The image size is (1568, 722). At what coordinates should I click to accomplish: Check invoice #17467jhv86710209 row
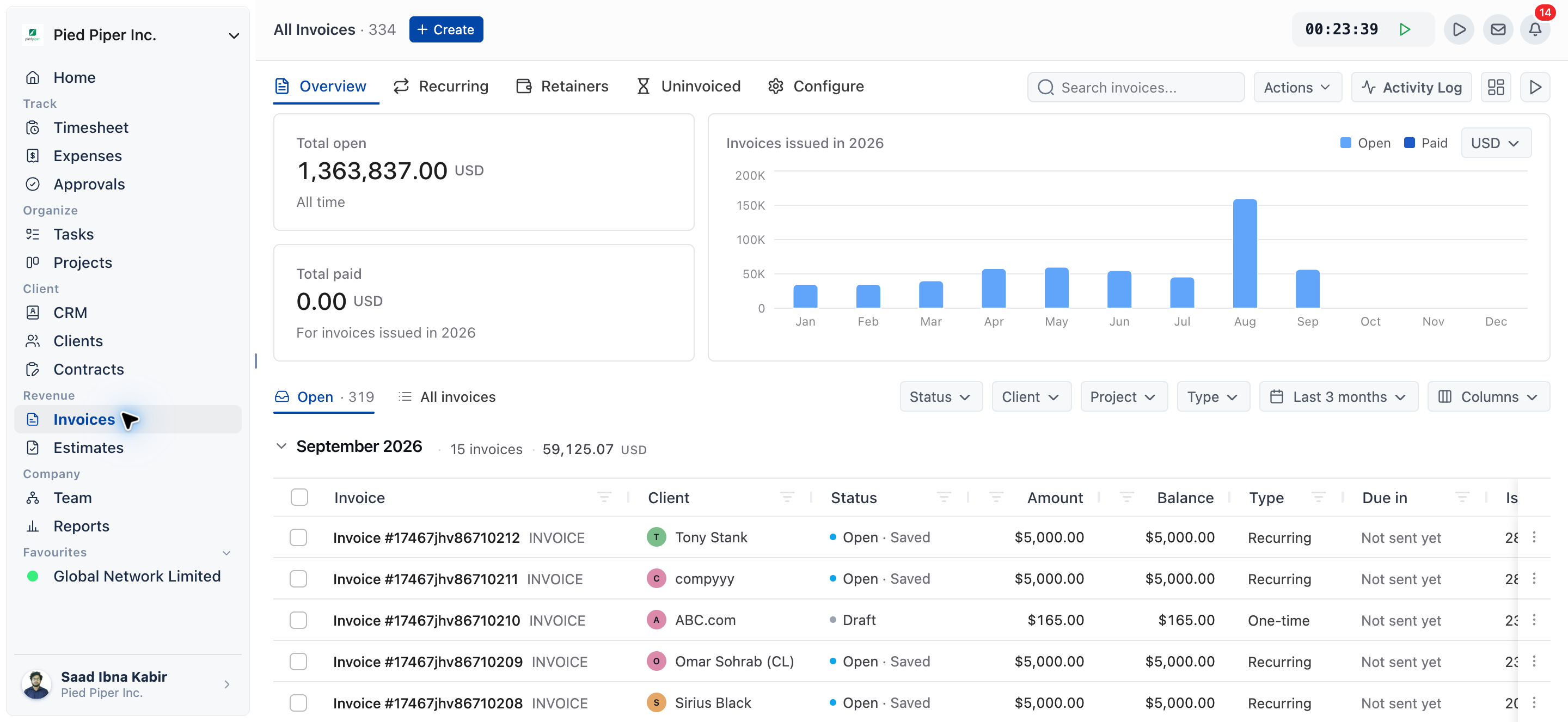point(298,662)
